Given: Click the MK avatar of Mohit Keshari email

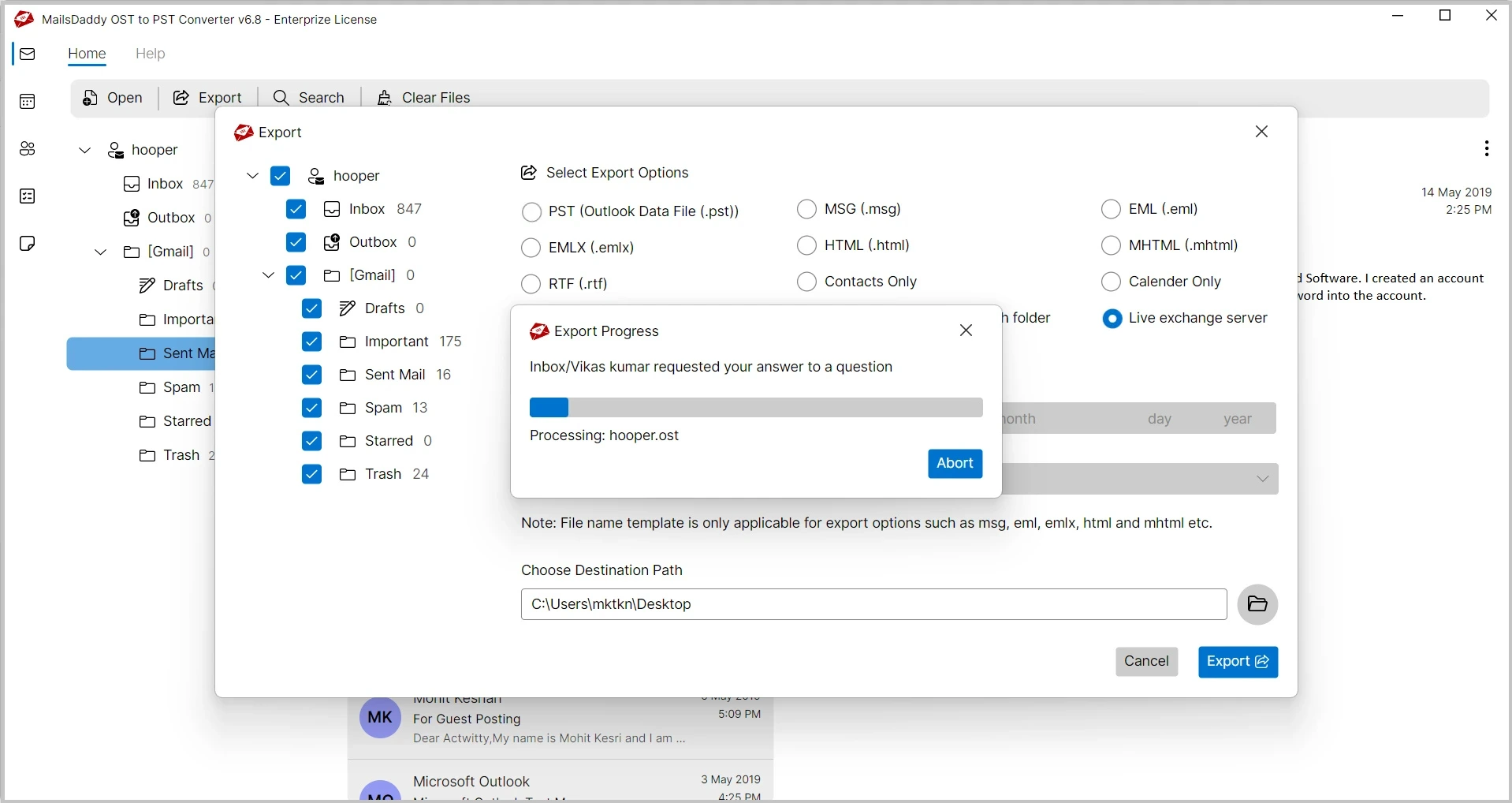Looking at the screenshot, I should pyautogui.click(x=380, y=717).
